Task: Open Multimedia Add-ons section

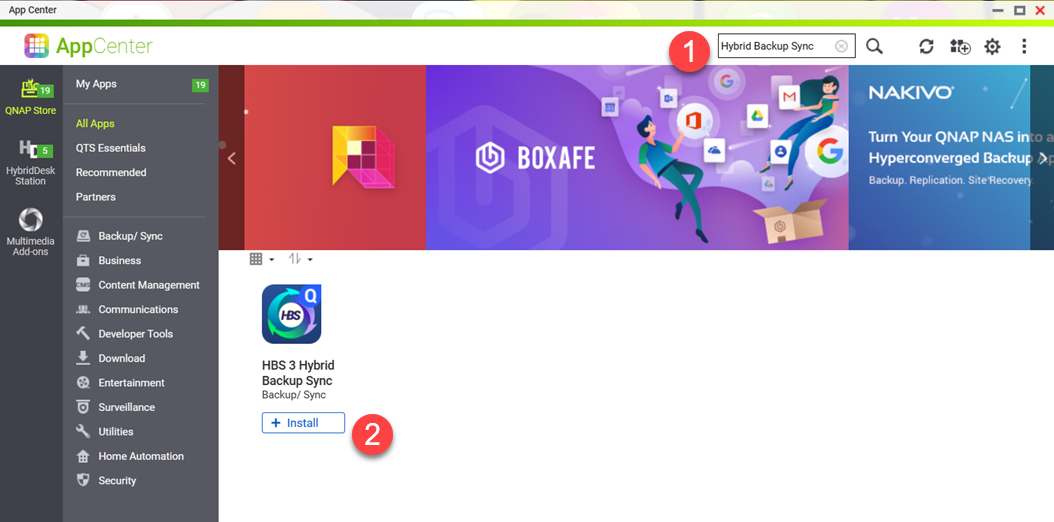Action: point(30,232)
